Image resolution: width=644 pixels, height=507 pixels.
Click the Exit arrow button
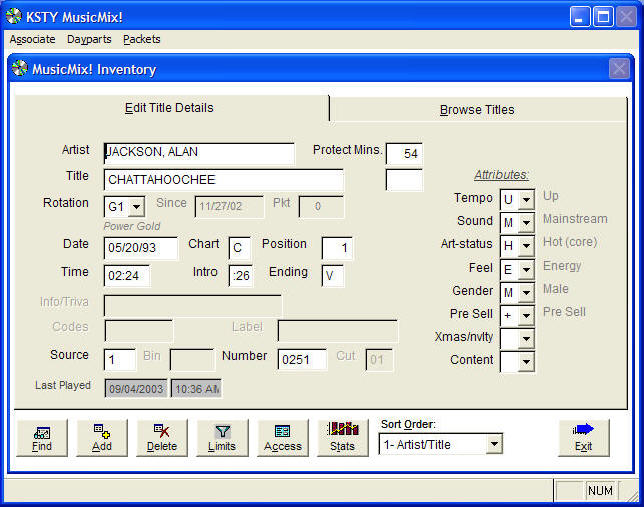coord(584,438)
